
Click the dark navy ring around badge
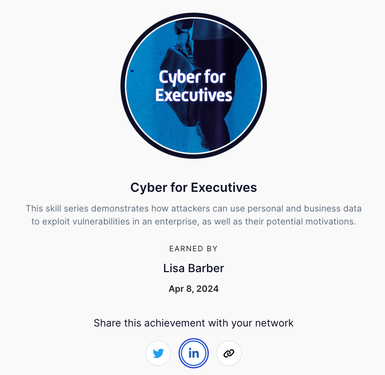coord(123,86)
